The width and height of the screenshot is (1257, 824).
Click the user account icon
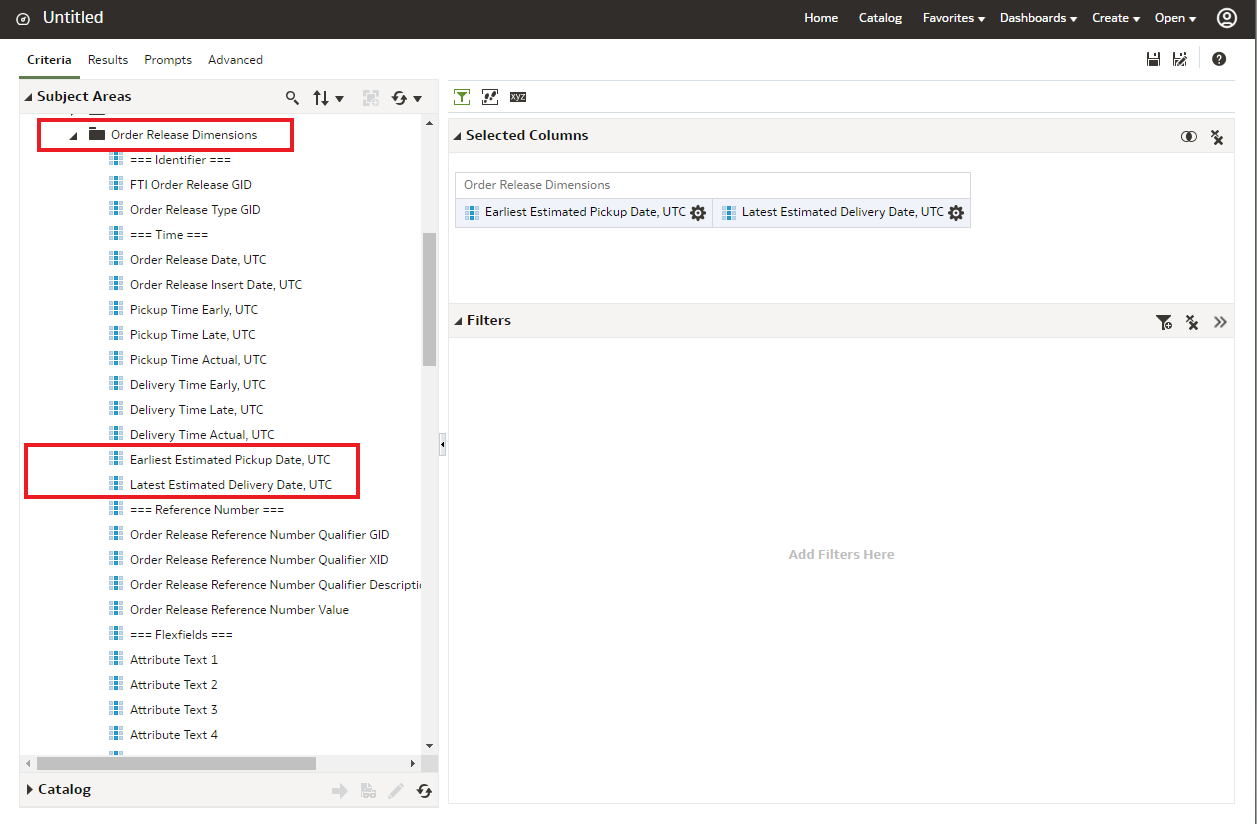pos(1226,18)
